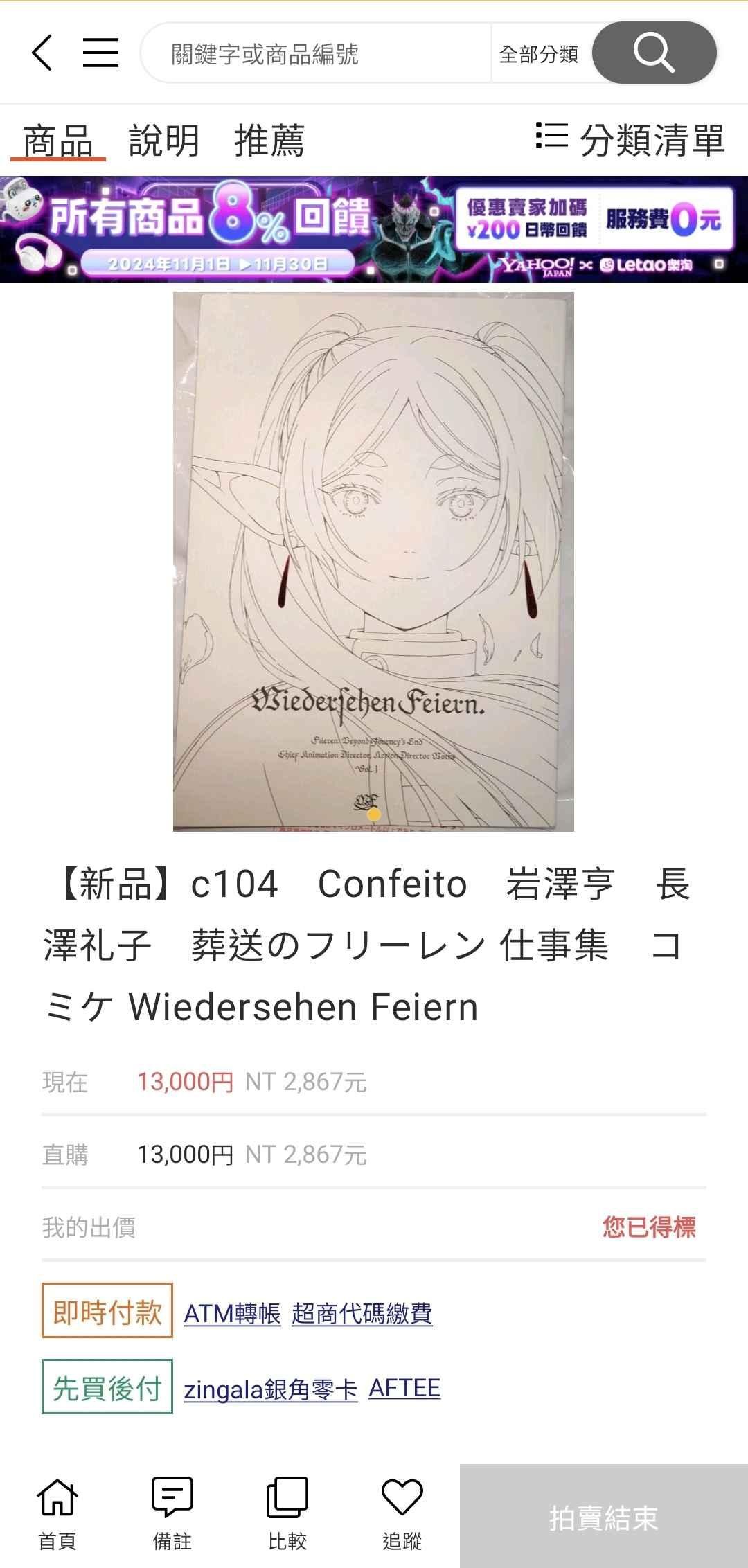
Task: Open the zingala銀角零卡 link
Action: [x=271, y=1389]
